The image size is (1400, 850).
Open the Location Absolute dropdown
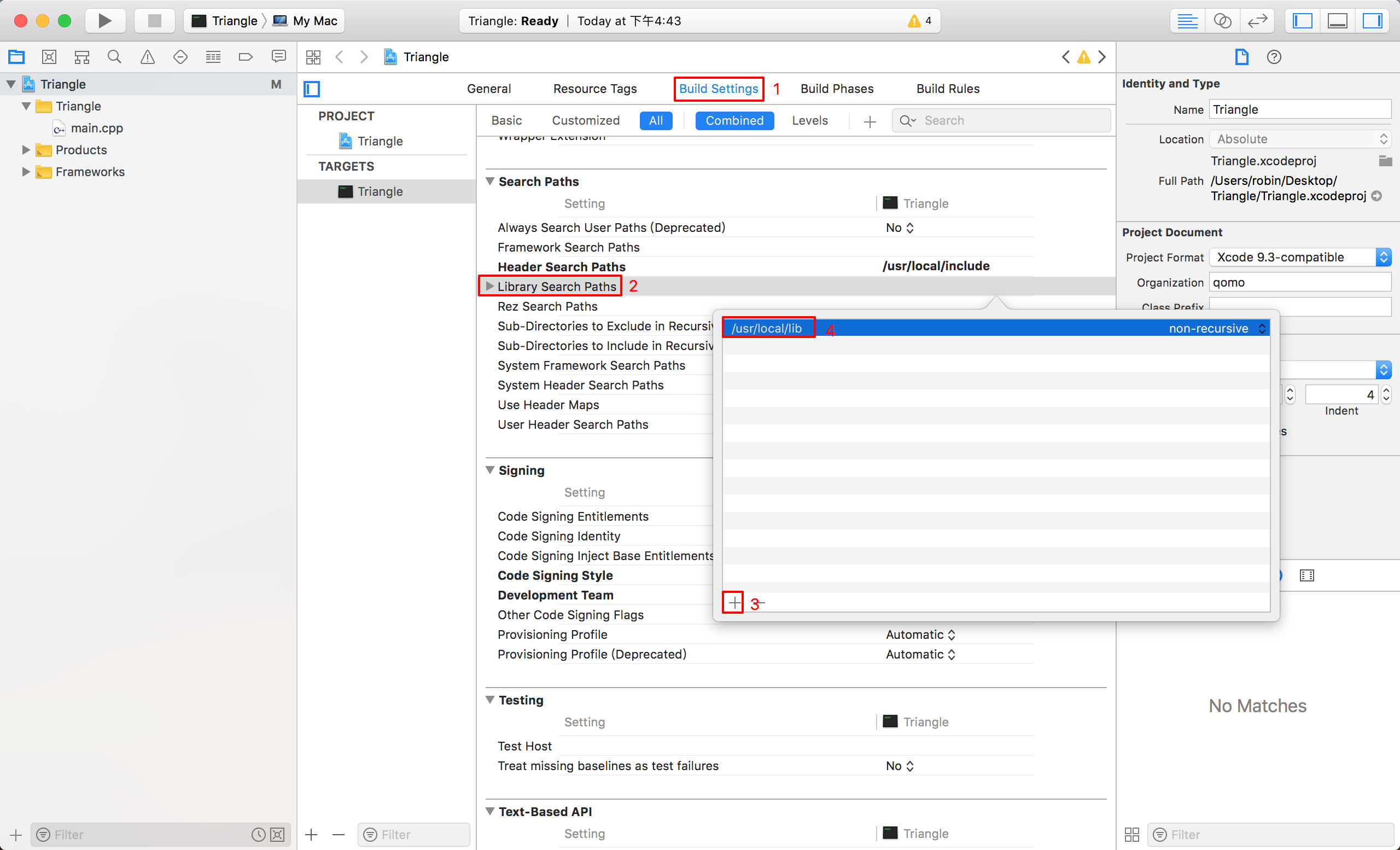coord(1300,139)
